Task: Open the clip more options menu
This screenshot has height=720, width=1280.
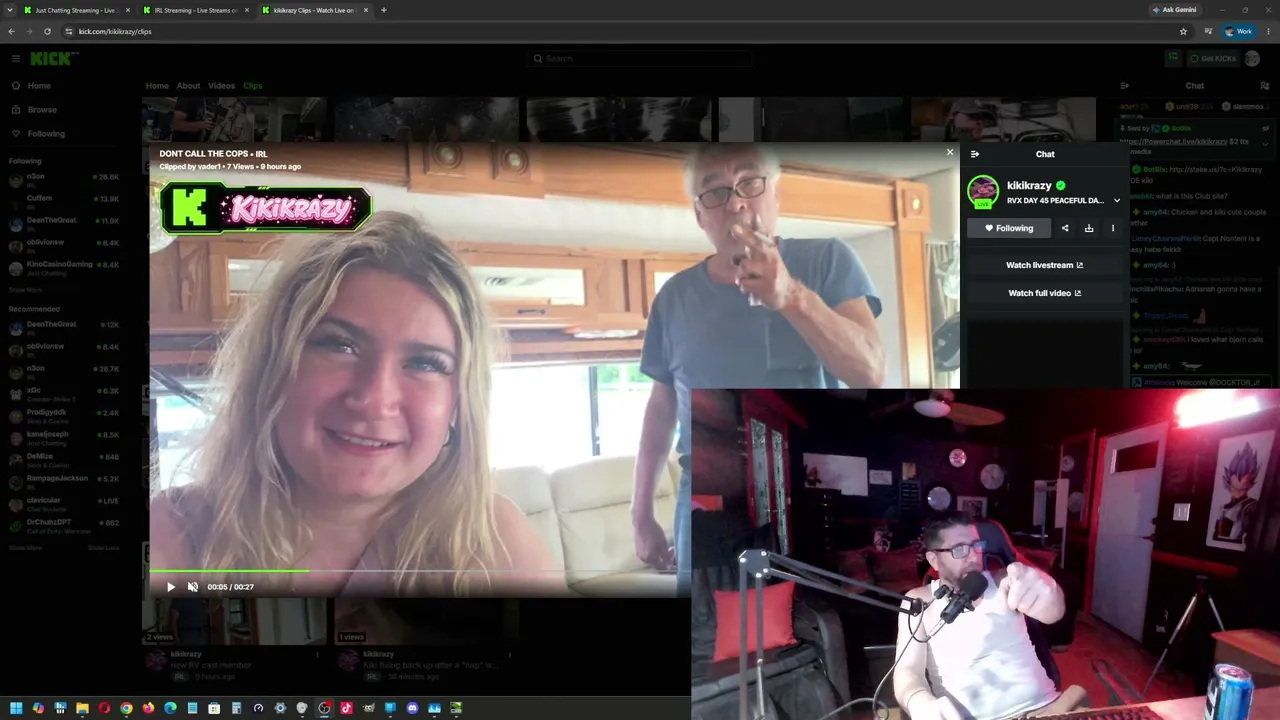Action: 1113,228
